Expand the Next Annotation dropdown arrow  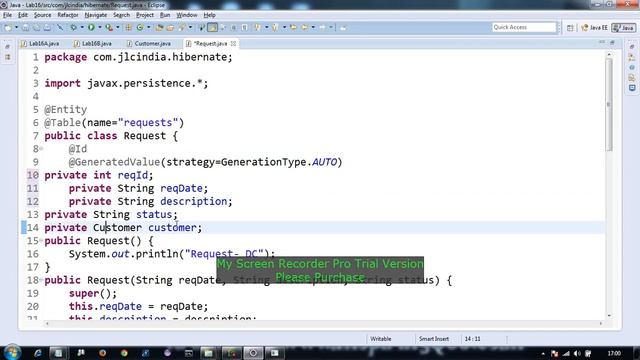click(266, 27)
